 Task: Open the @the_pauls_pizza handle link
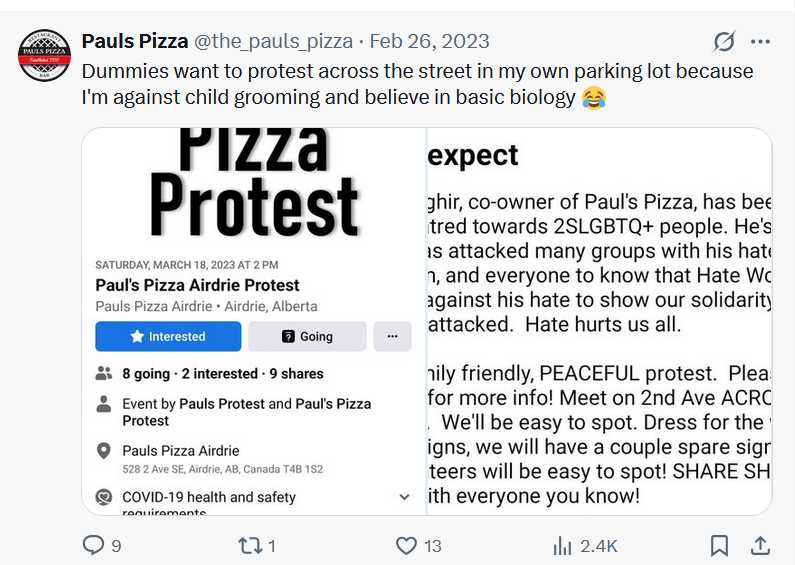[273, 41]
